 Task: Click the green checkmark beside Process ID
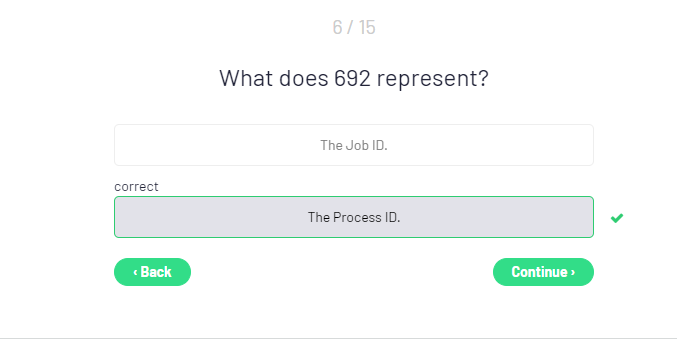pos(617,218)
